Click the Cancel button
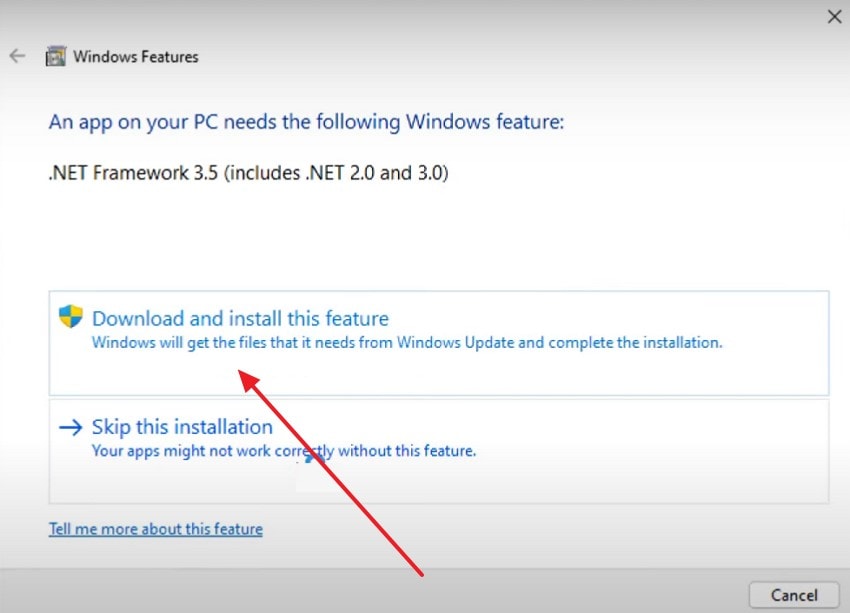This screenshot has width=850, height=613. pos(794,595)
